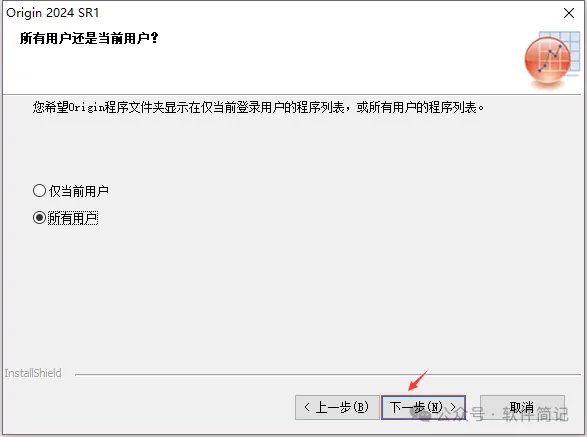Click the right chevron on 下一步 button
Viewport: 587px width, 437px height.
click(x=453, y=407)
